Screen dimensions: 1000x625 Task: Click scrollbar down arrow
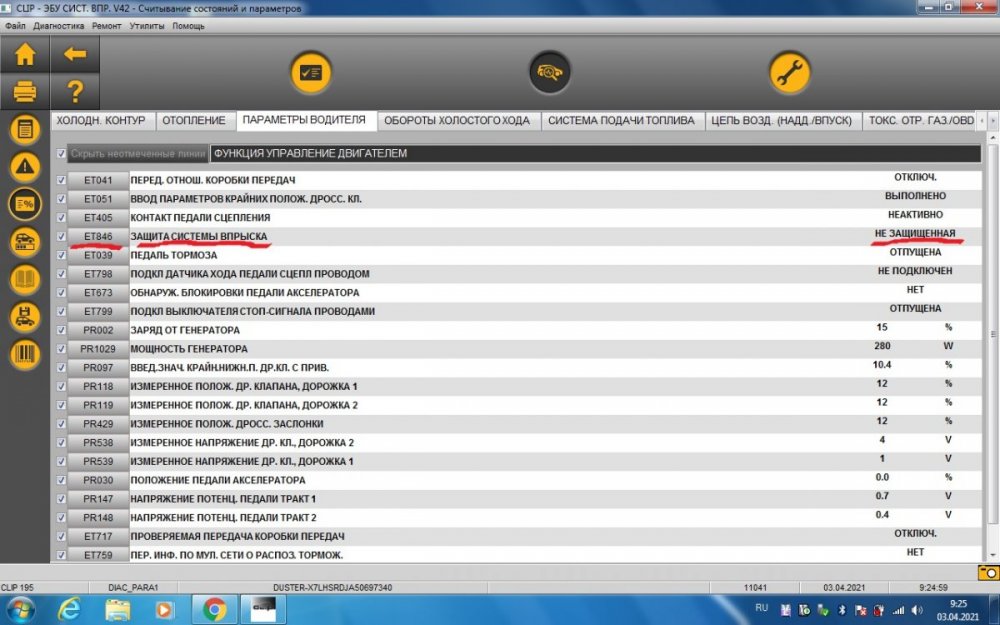(x=993, y=555)
